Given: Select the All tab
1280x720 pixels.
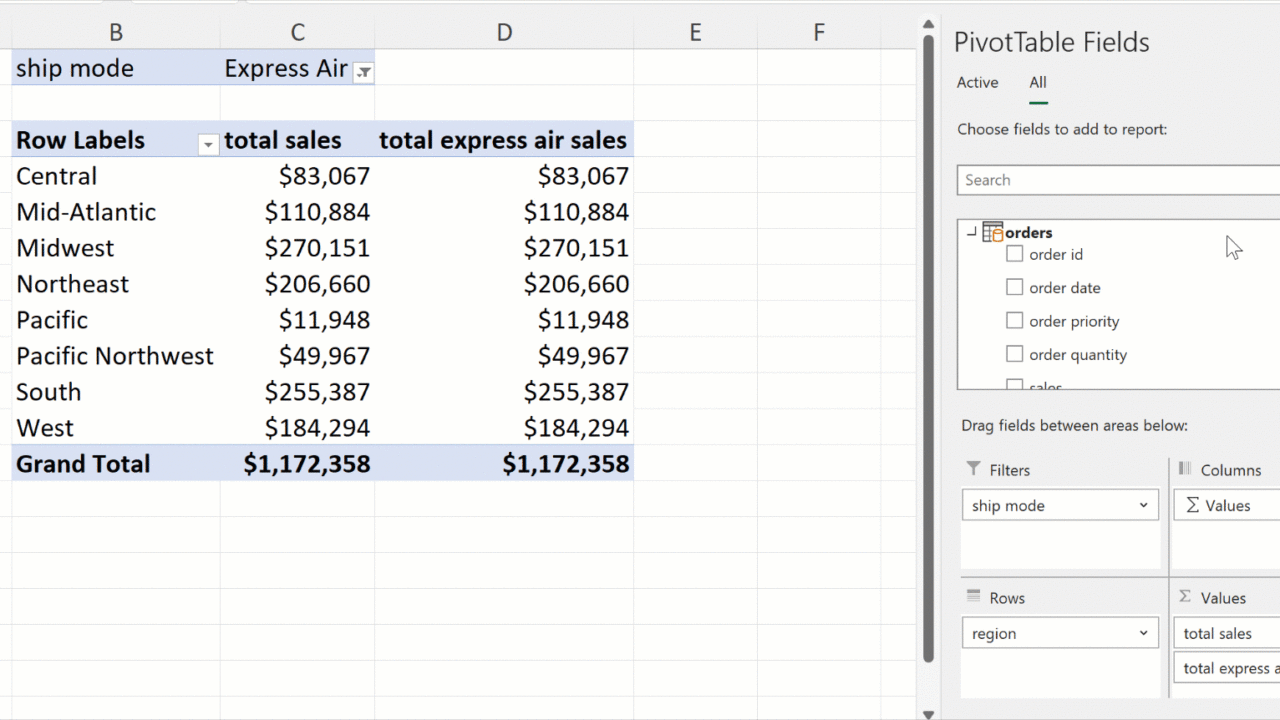Looking at the screenshot, I should point(1038,83).
